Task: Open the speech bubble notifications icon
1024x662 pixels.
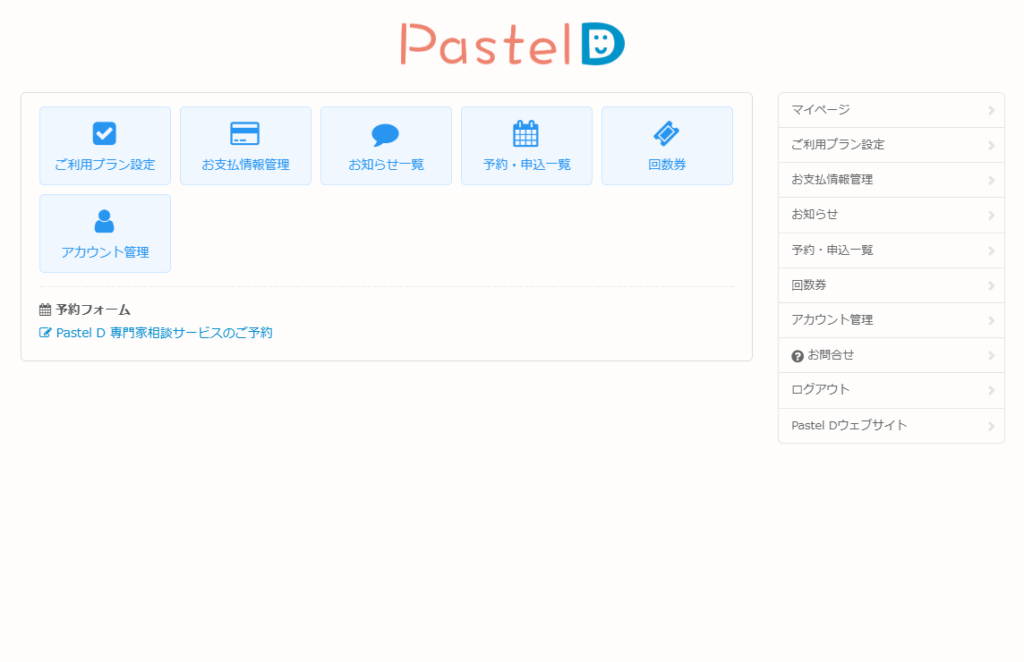Action: tap(385, 134)
